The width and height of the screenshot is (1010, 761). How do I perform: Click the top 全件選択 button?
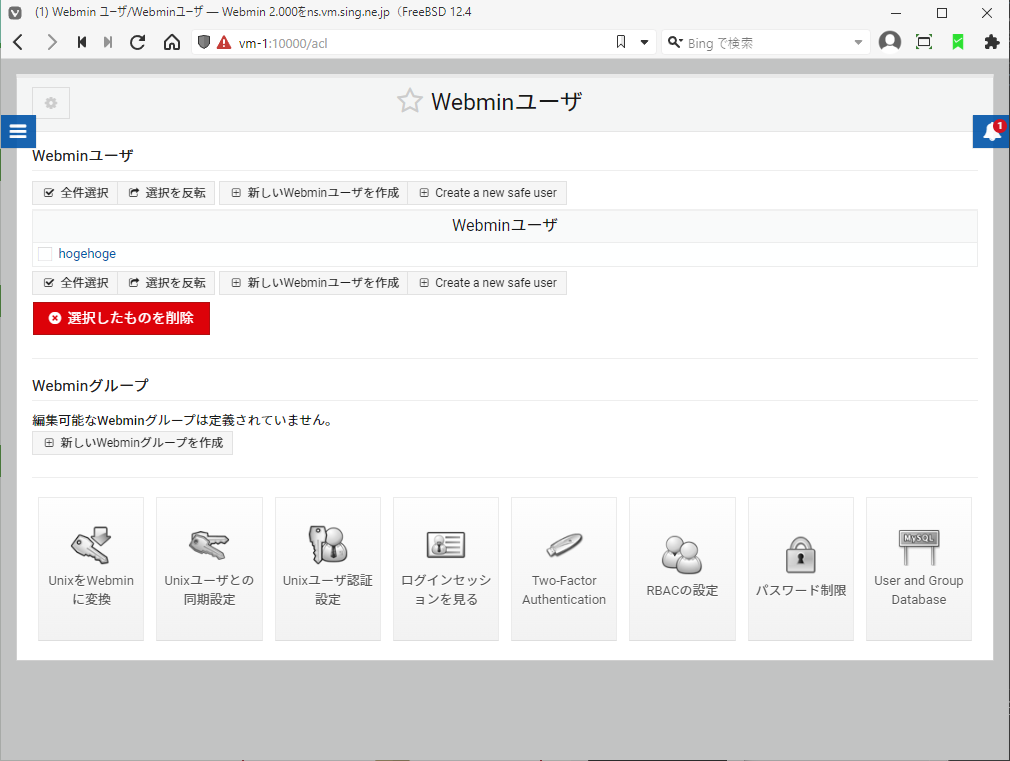tap(75, 193)
